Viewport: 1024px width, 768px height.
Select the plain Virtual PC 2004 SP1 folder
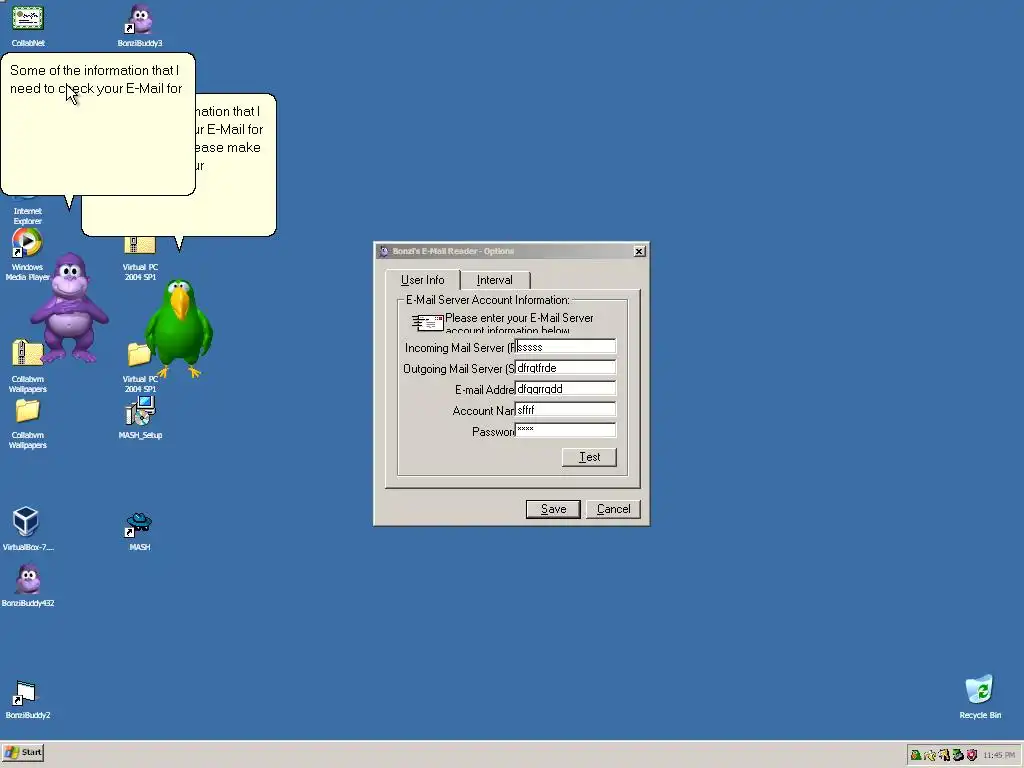[x=138, y=354]
